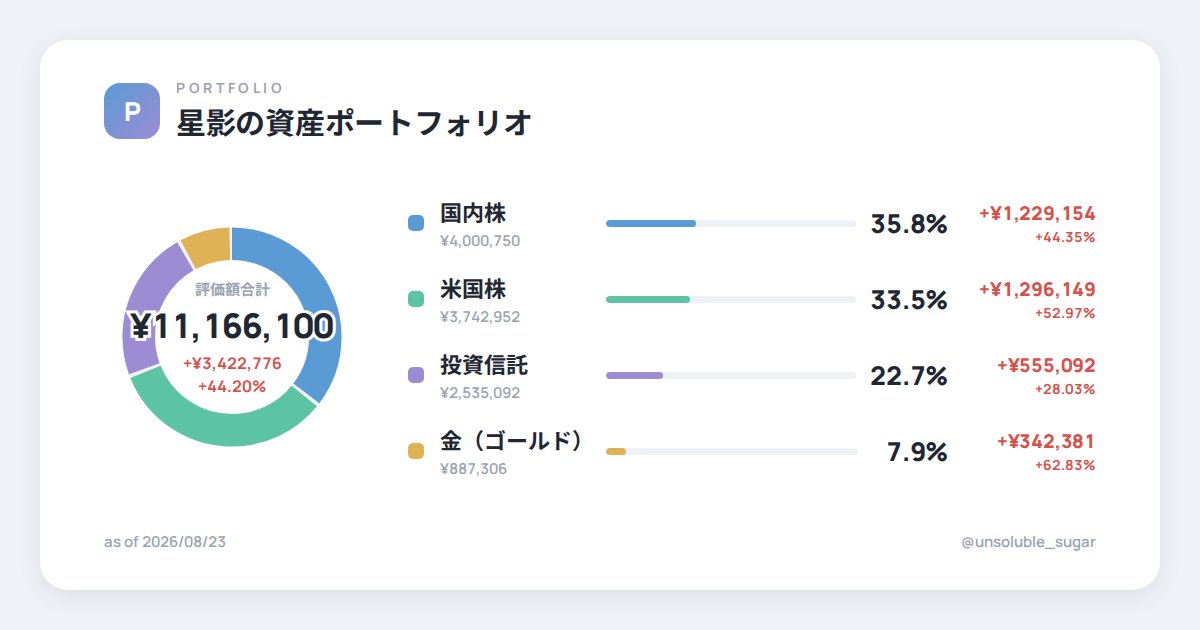Click the +52.97% return for 米国株

coord(1065,314)
